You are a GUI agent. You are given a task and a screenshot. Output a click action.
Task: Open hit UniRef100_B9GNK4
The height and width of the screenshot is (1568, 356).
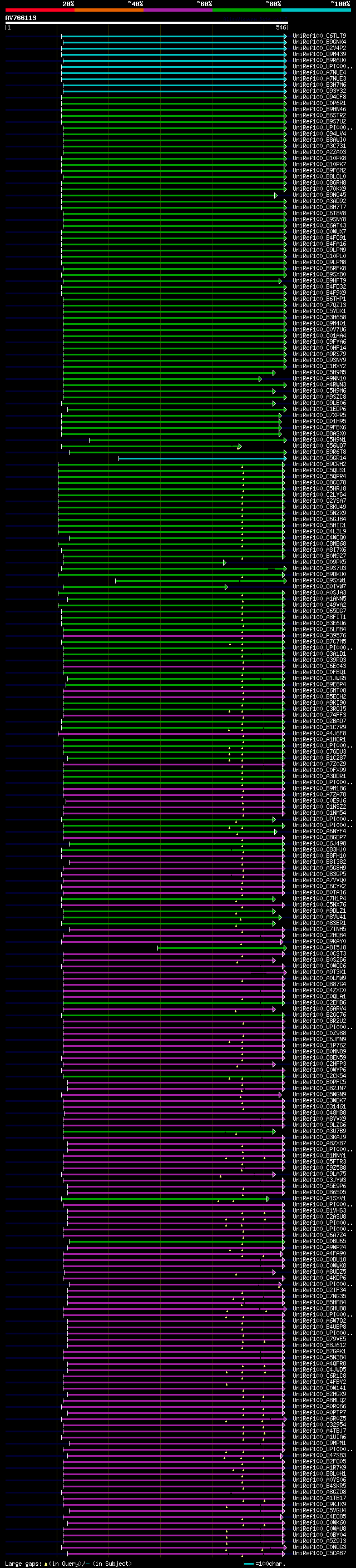pos(319,42)
